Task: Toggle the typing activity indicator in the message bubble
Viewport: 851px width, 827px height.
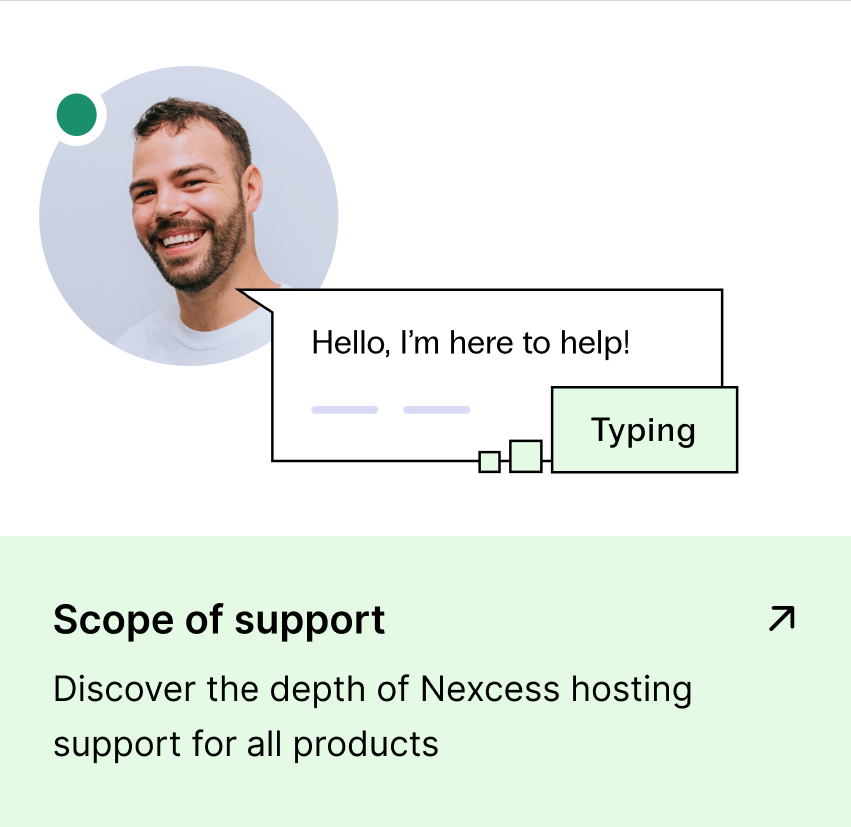Action: [390, 409]
